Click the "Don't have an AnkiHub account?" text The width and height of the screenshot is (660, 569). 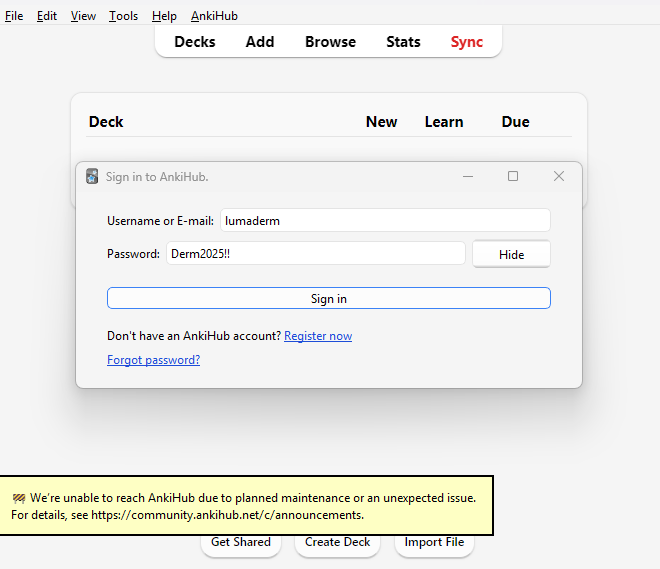(194, 336)
